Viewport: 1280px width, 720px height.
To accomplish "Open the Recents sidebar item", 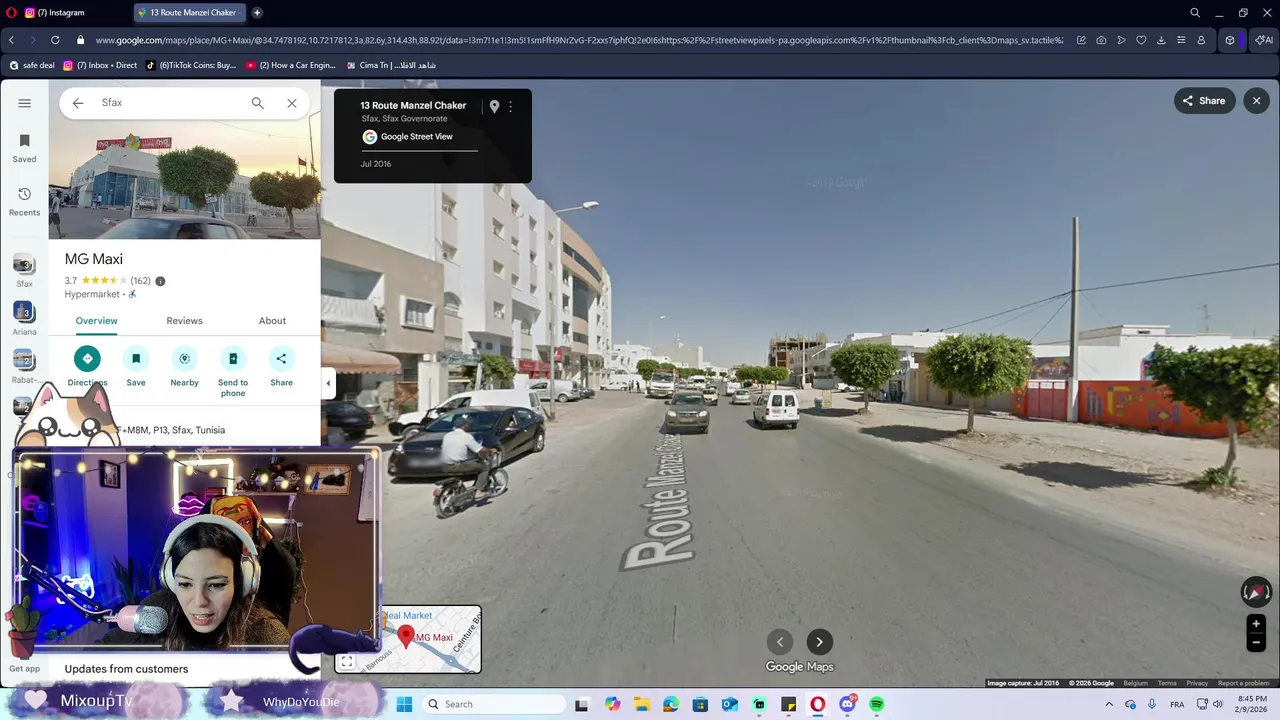I will 25,201.
